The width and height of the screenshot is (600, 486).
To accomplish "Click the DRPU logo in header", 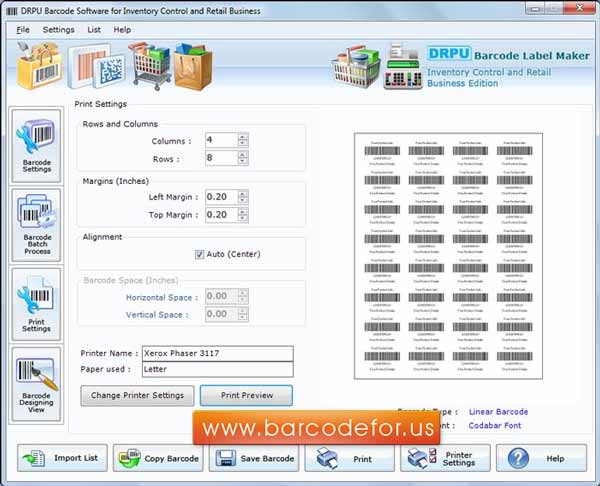I will [x=449, y=54].
